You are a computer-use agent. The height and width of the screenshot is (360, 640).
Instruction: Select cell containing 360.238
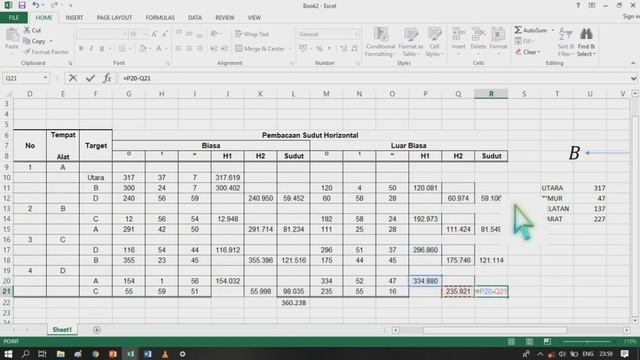[x=293, y=302]
